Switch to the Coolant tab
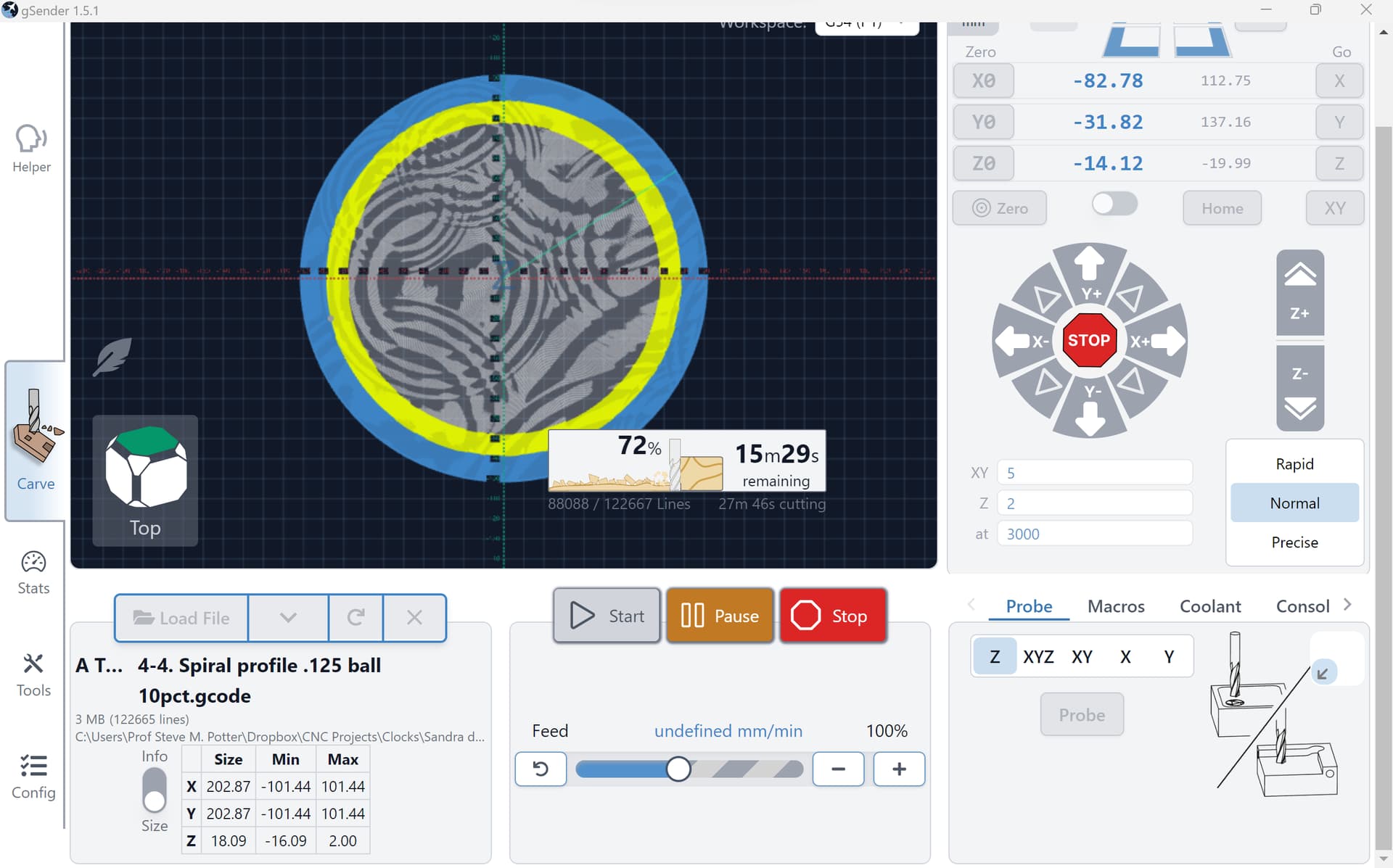Viewport: 1393px width, 868px height. (x=1210, y=606)
